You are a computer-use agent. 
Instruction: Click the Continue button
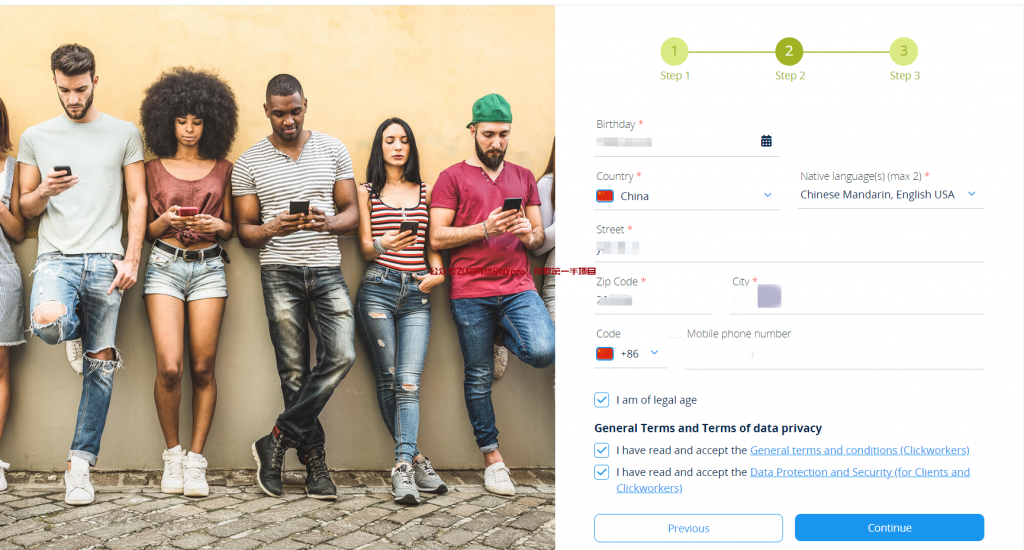[889, 528]
